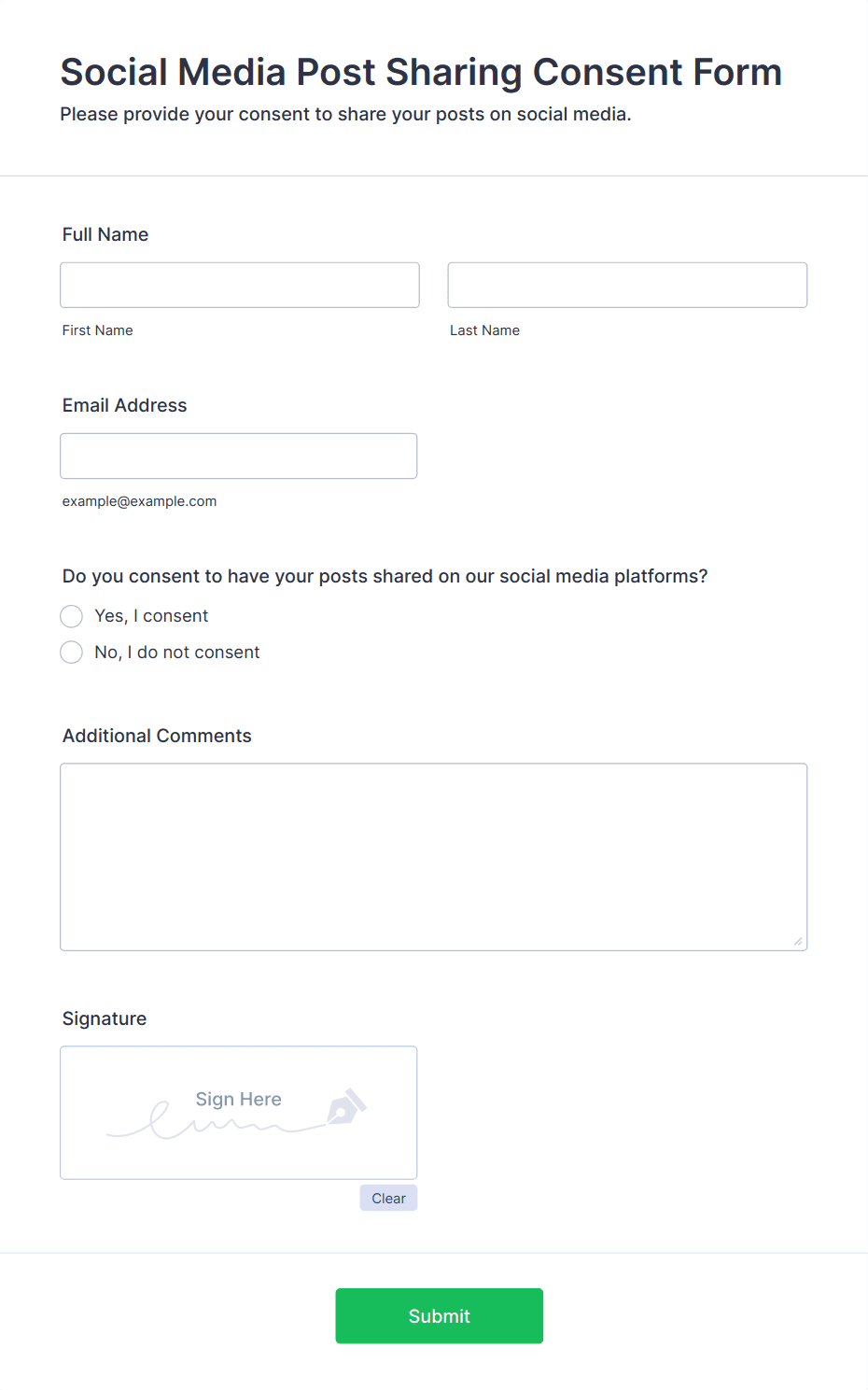Click the pen nib icon in signature box
The image size is (868, 1390).
pyautogui.click(x=346, y=1106)
